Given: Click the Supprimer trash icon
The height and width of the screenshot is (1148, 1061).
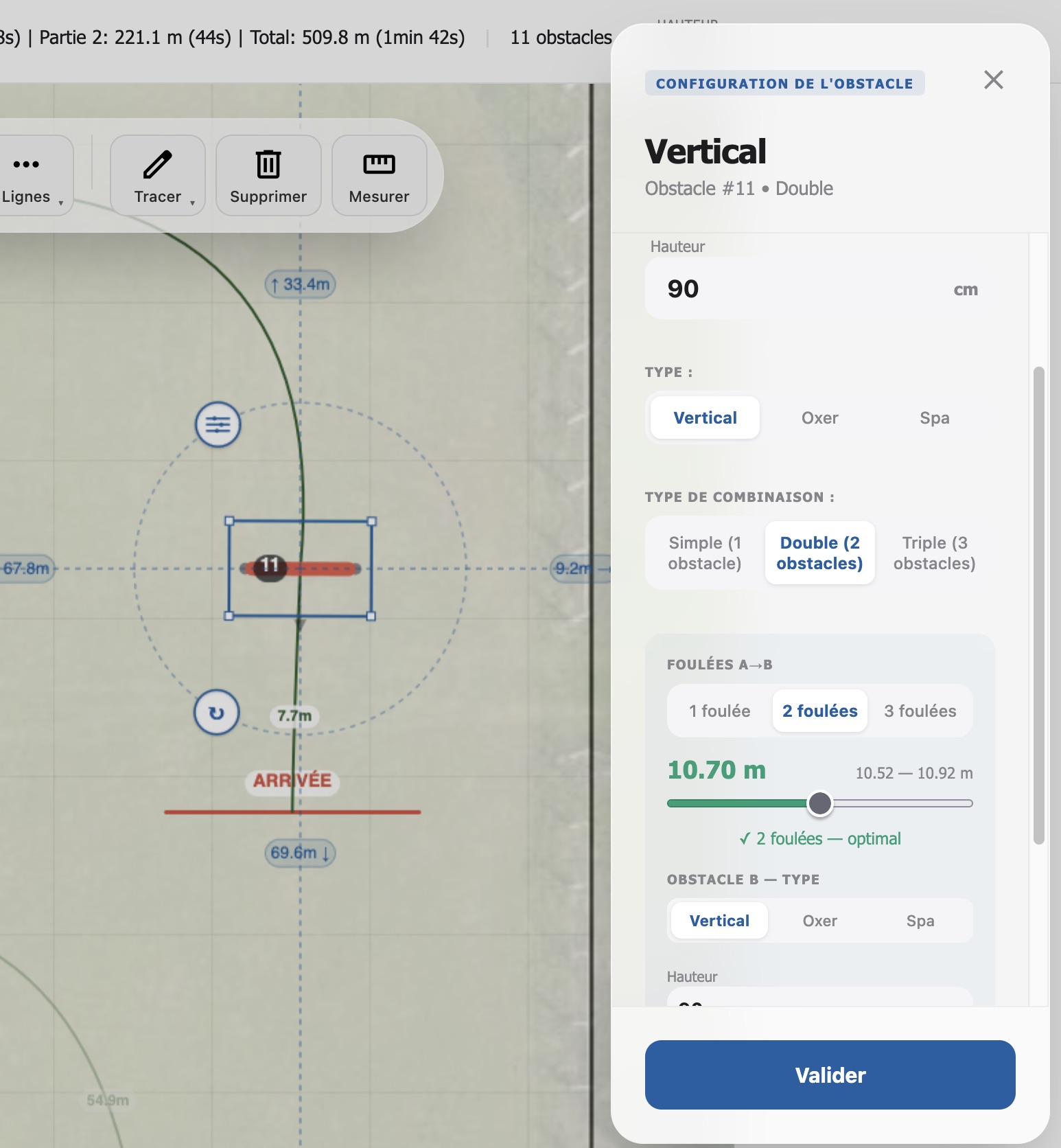Looking at the screenshot, I should point(268,165).
